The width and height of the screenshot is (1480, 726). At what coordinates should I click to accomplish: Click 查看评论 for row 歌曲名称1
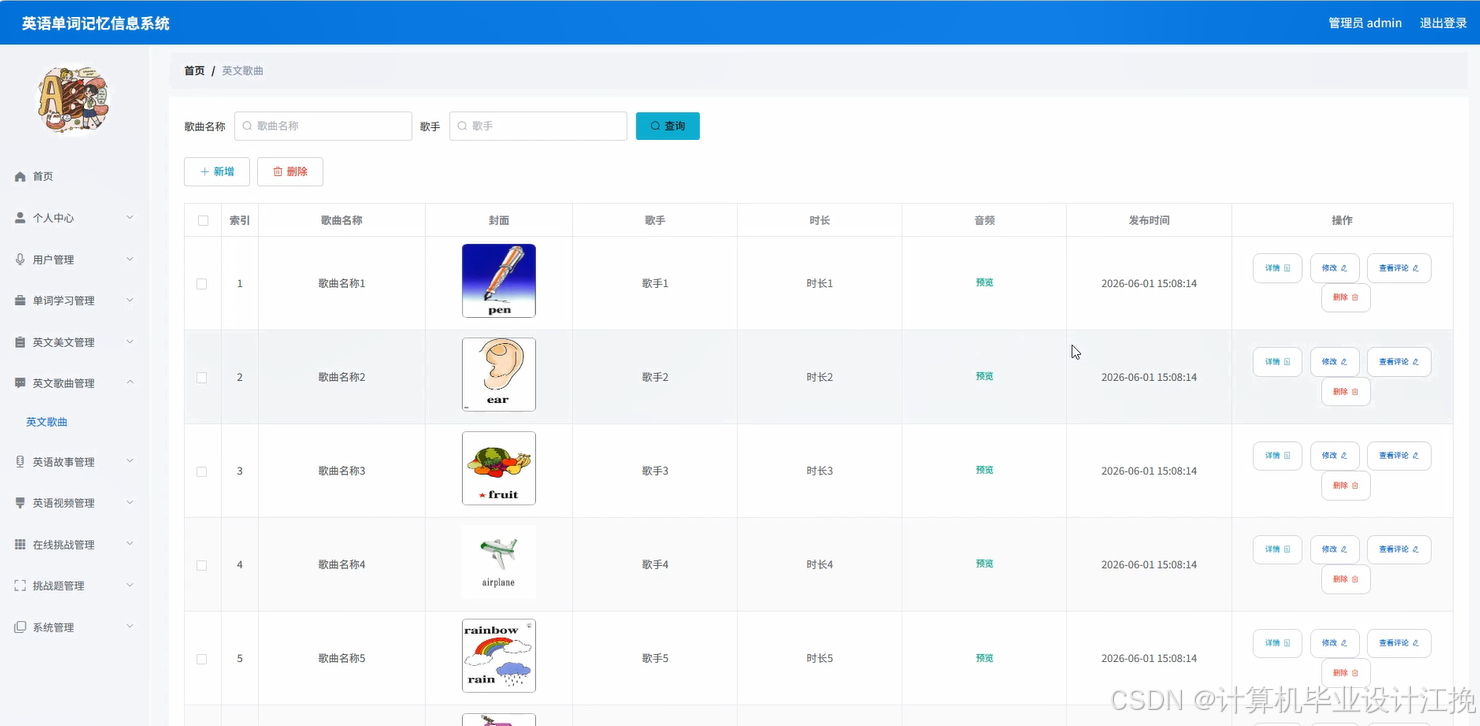(x=1399, y=268)
